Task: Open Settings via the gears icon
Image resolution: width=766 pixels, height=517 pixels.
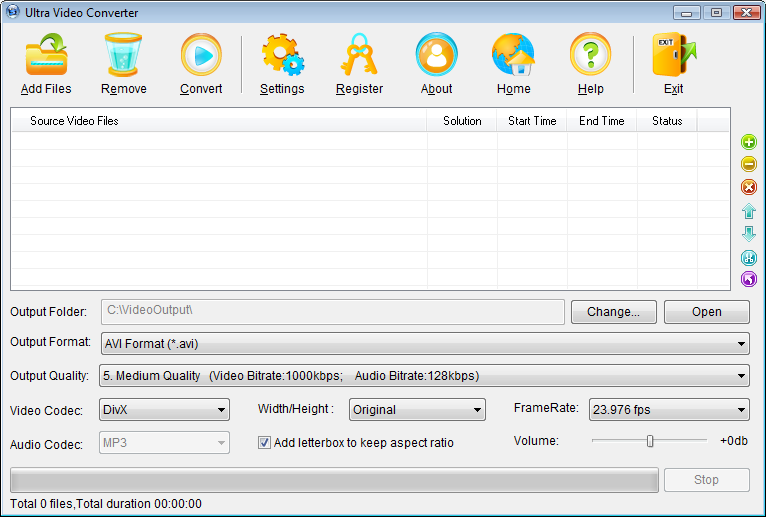Action: [282, 54]
